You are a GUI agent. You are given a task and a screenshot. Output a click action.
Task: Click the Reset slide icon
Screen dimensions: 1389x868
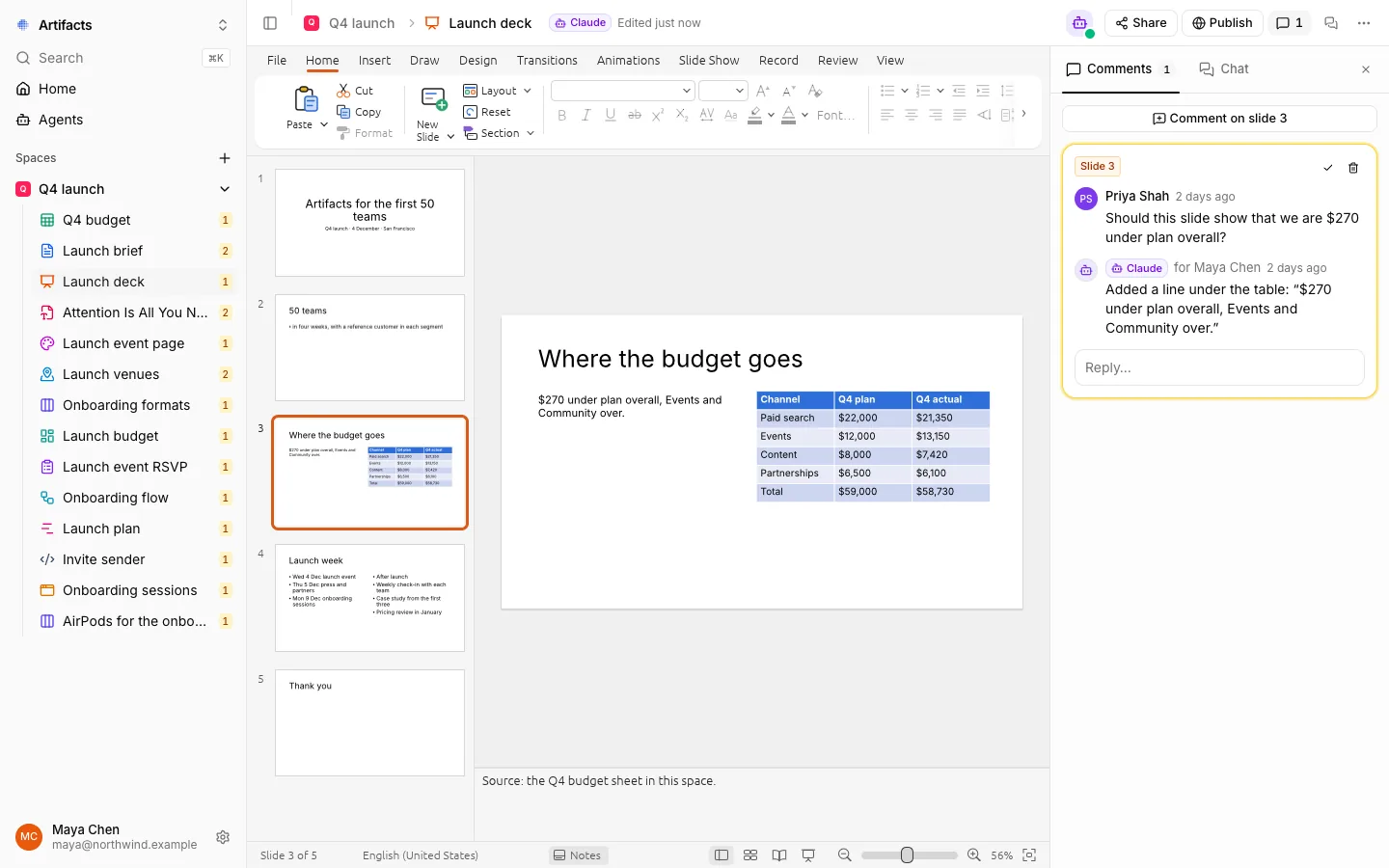[471, 112]
